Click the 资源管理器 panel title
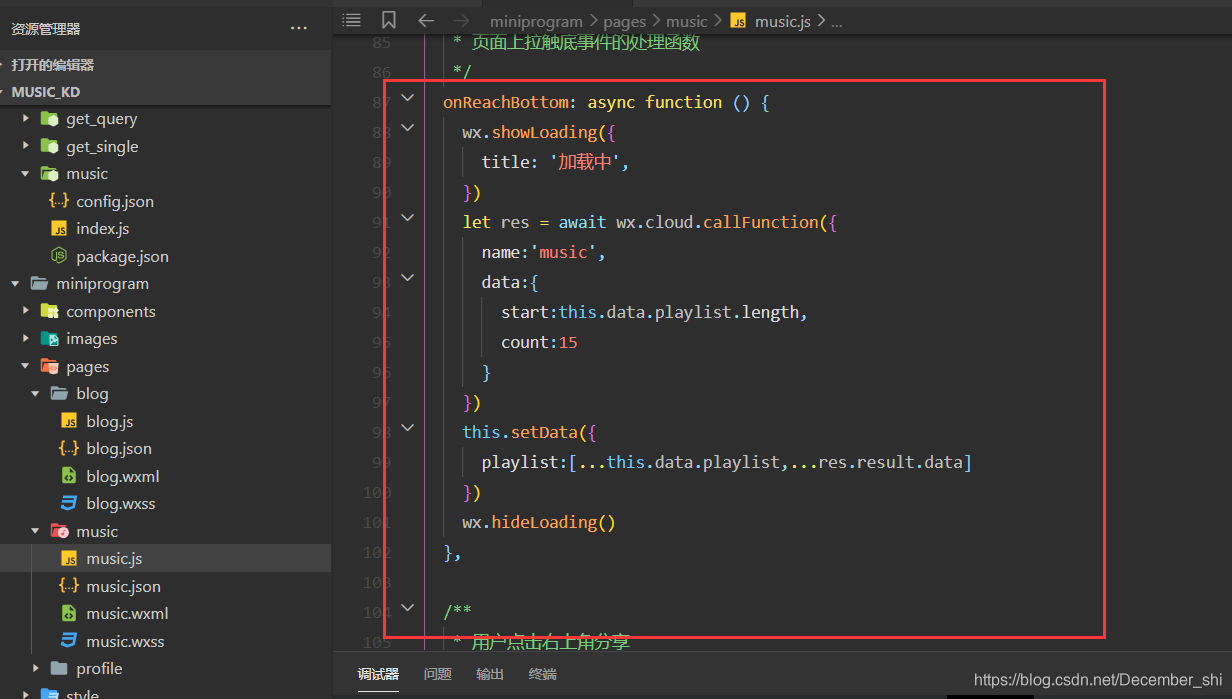The image size is (1232, 699). pyautogui.click(x=46, y=29)
